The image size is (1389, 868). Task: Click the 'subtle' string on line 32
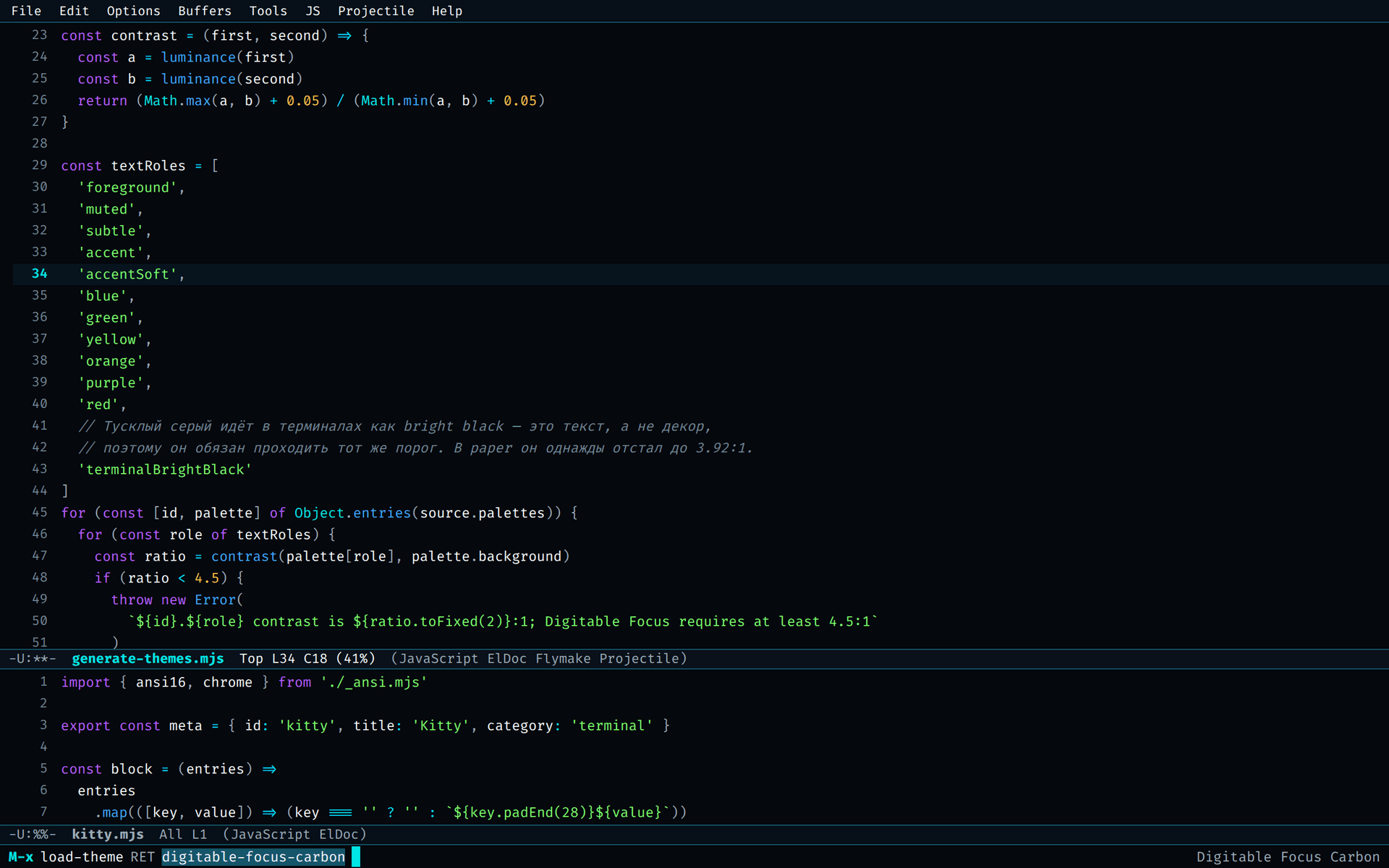click(x=111, y=231)
